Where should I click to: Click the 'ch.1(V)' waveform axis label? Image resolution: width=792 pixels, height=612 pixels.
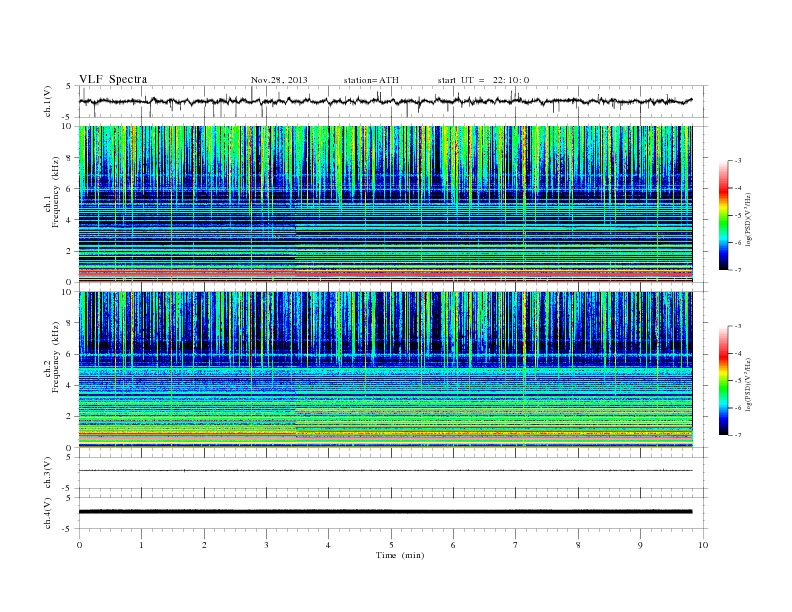48,101
